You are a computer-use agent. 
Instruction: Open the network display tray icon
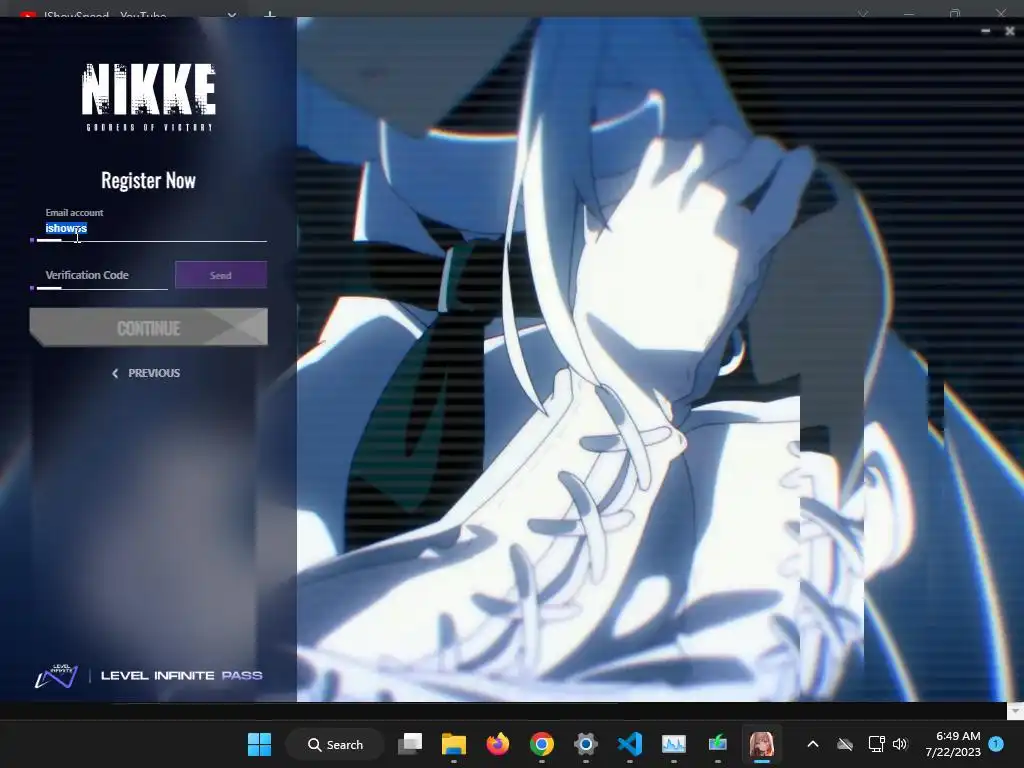[876, 744]
